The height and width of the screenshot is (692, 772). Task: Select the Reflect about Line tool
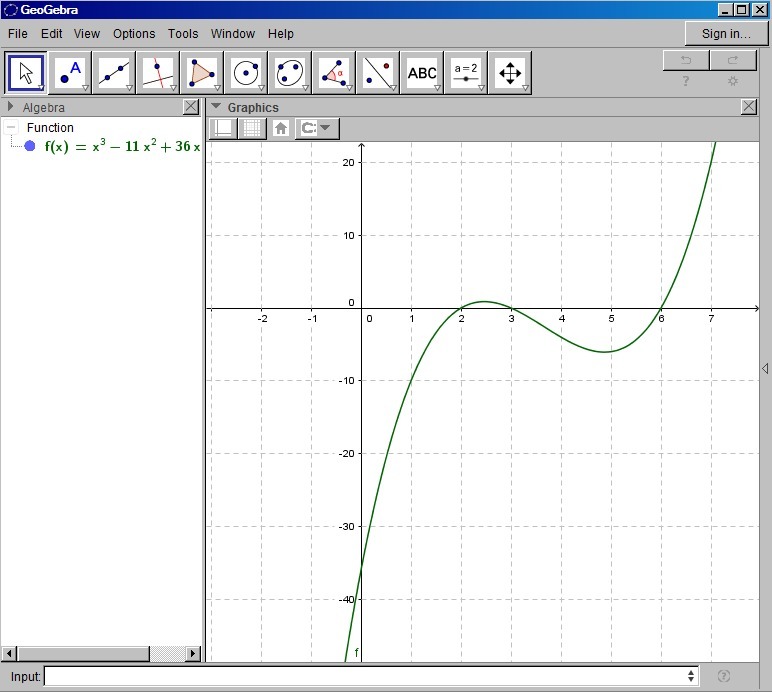point(378,73)
